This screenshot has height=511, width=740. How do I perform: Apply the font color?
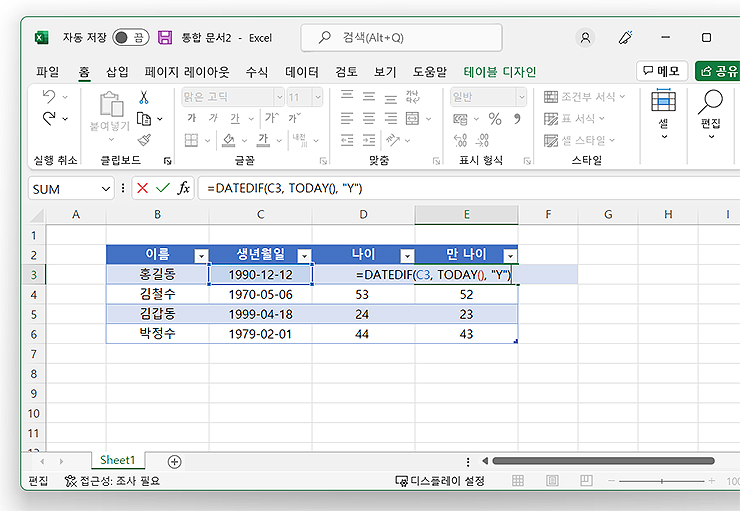[x=263, y=140]
